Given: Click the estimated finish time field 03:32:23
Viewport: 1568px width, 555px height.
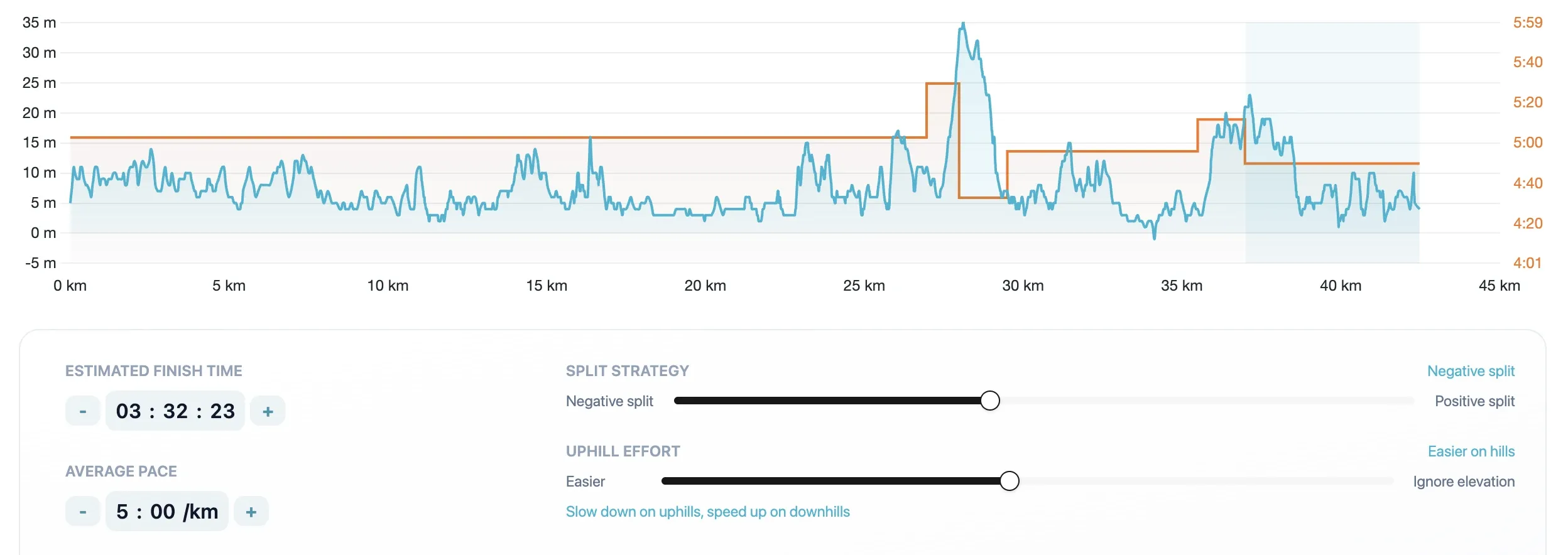Looking at the screenshot, I should pyautogui.click(x=175, y=411).
